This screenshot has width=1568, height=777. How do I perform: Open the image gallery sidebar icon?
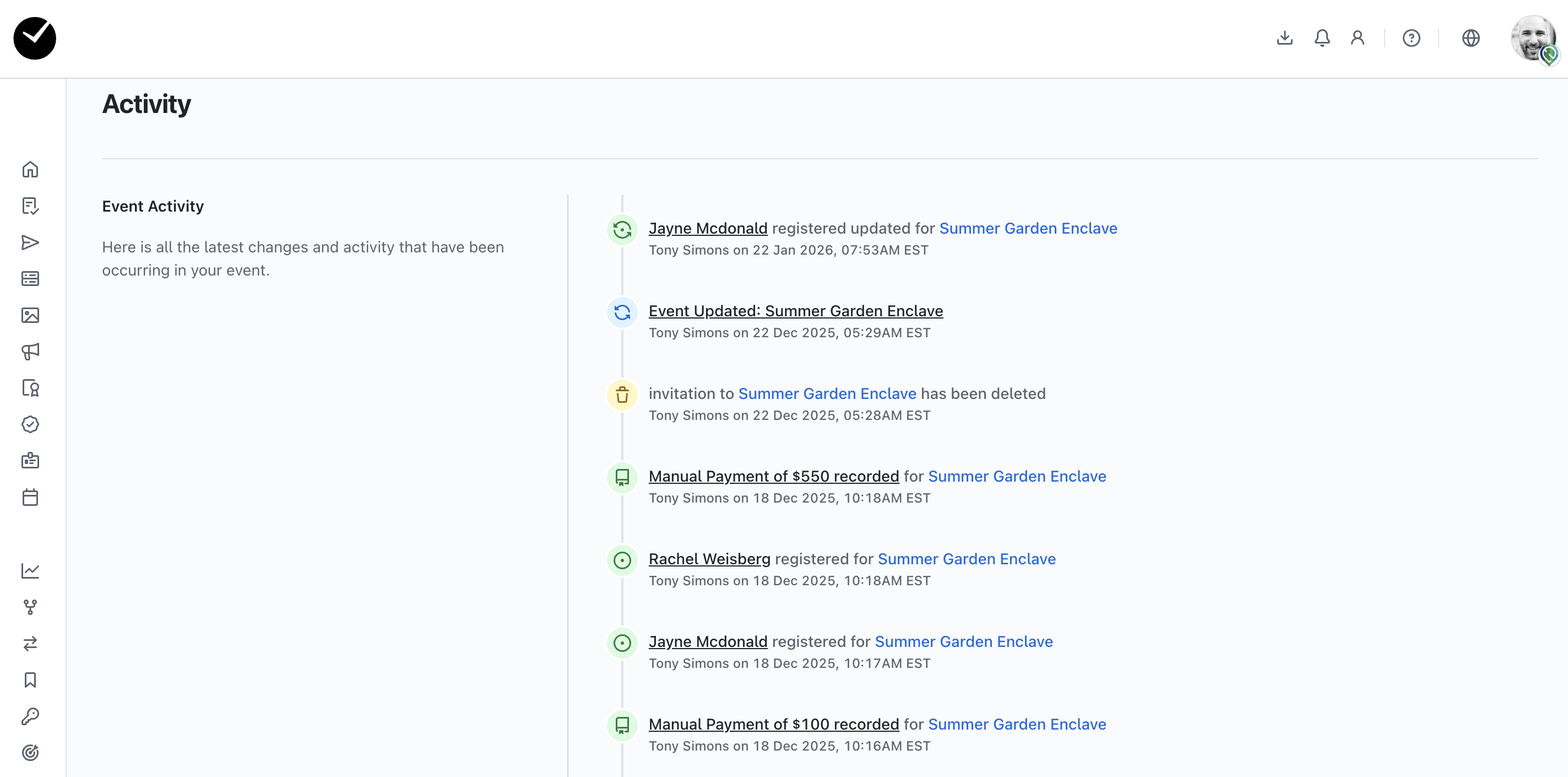click(x=30, y=315)
